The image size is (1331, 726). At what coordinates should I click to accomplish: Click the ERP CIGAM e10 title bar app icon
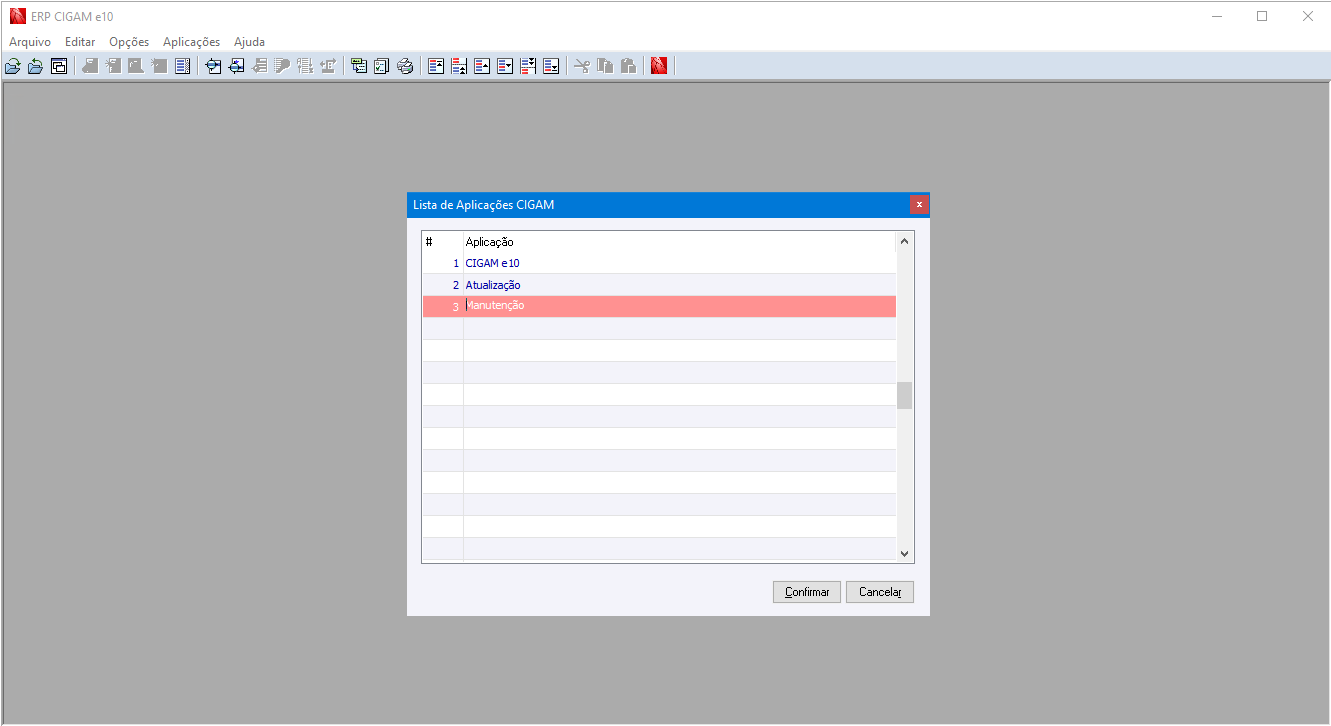click(x=17, y=16)
